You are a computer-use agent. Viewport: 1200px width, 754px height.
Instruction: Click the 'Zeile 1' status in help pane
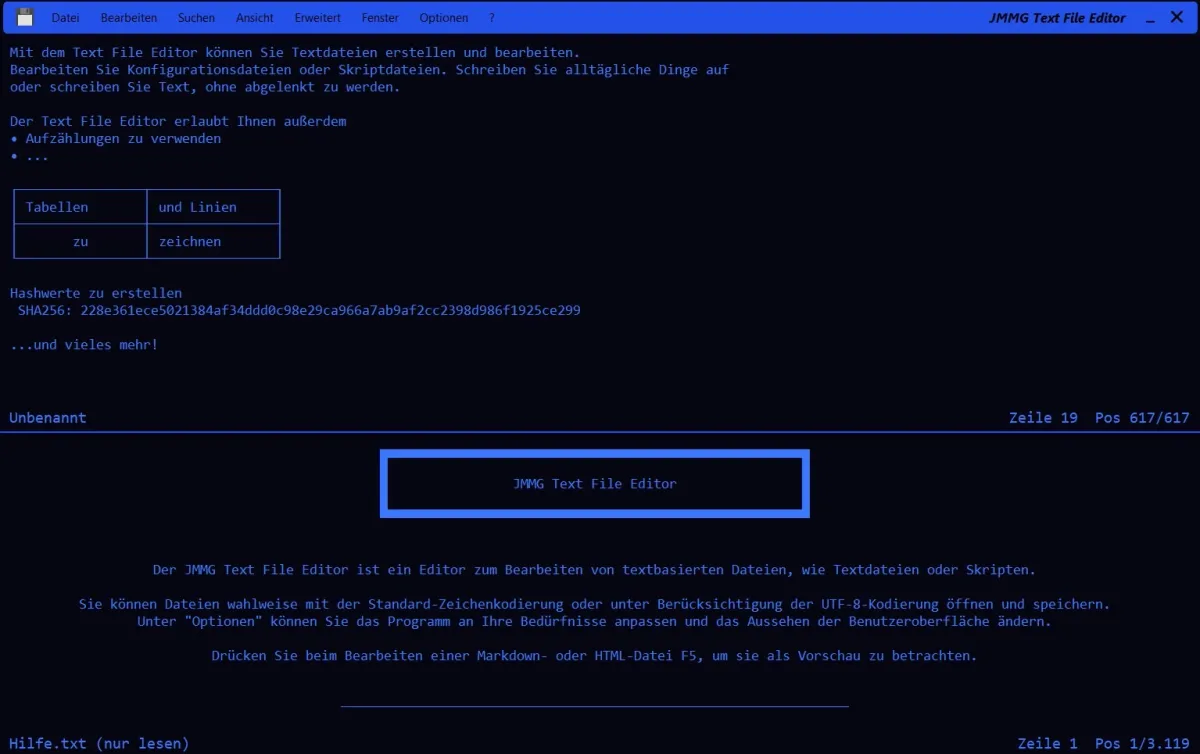[x=1047, y=744]
